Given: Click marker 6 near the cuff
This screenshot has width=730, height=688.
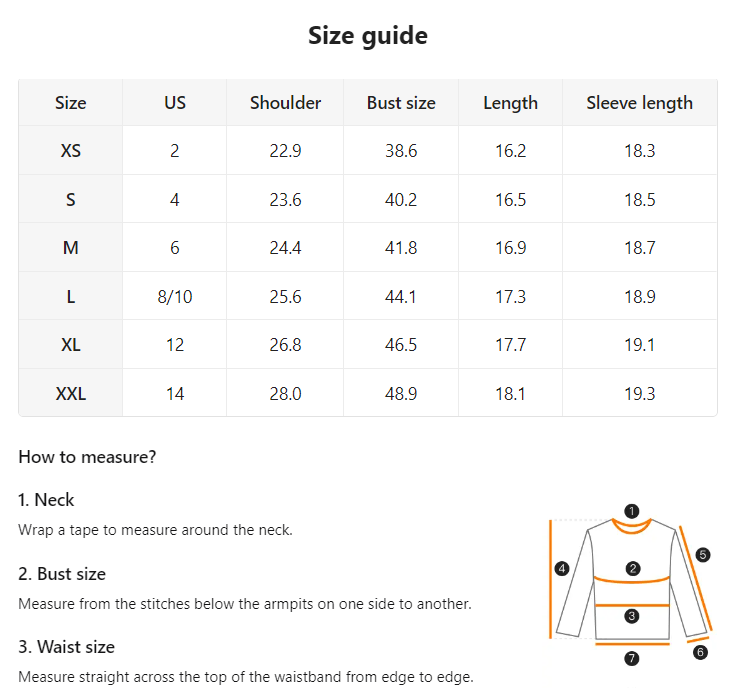Looking at the screenshot, I should 699,652.
